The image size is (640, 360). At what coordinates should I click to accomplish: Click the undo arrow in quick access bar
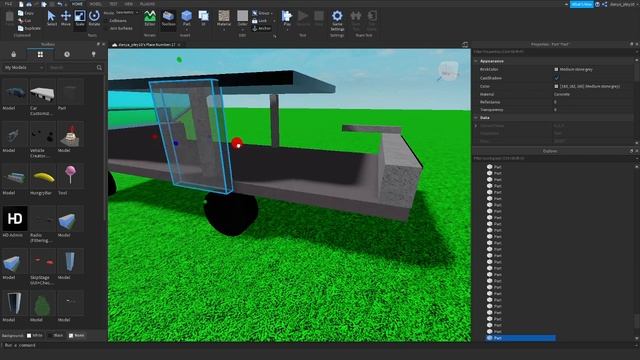pyautogui.click(x=60, y=4)
